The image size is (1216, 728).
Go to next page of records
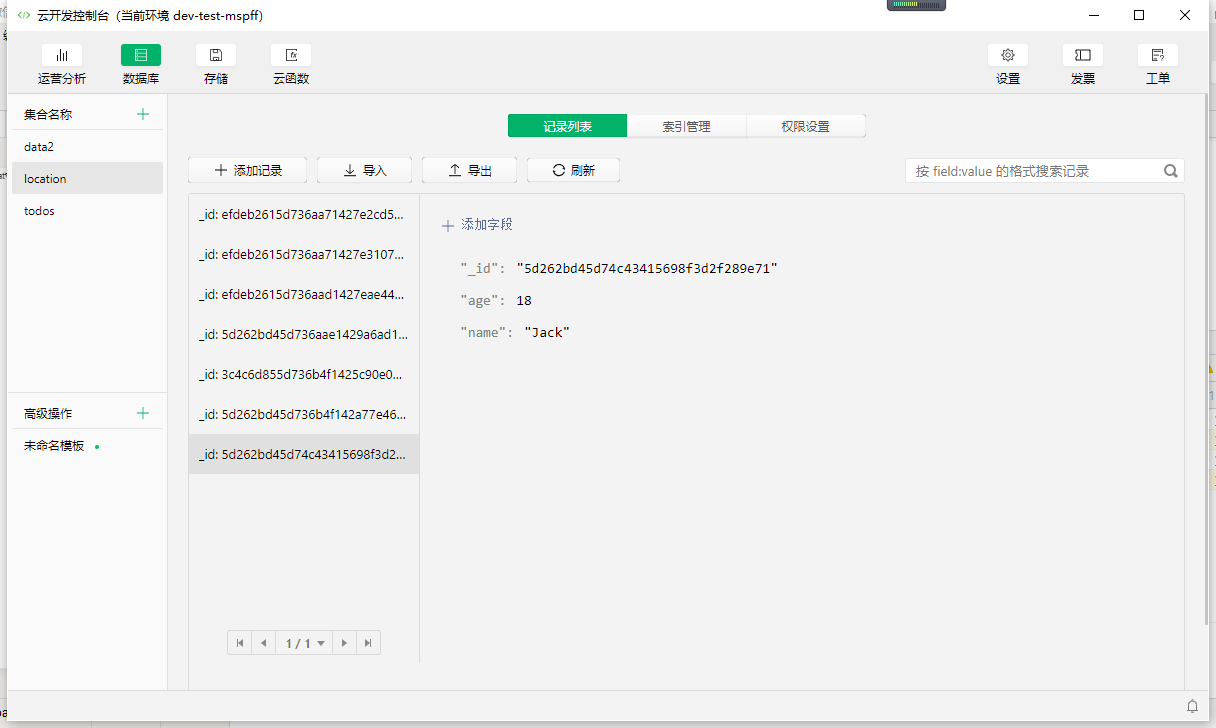(x=344, y=643)
